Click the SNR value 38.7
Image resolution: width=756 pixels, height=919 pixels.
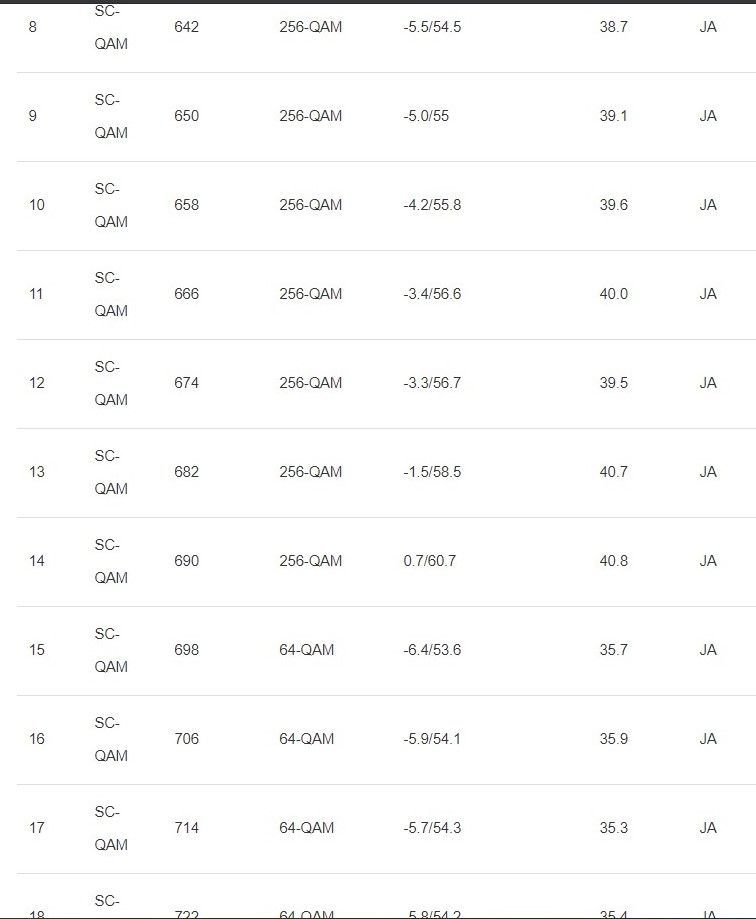pos(613,27)
